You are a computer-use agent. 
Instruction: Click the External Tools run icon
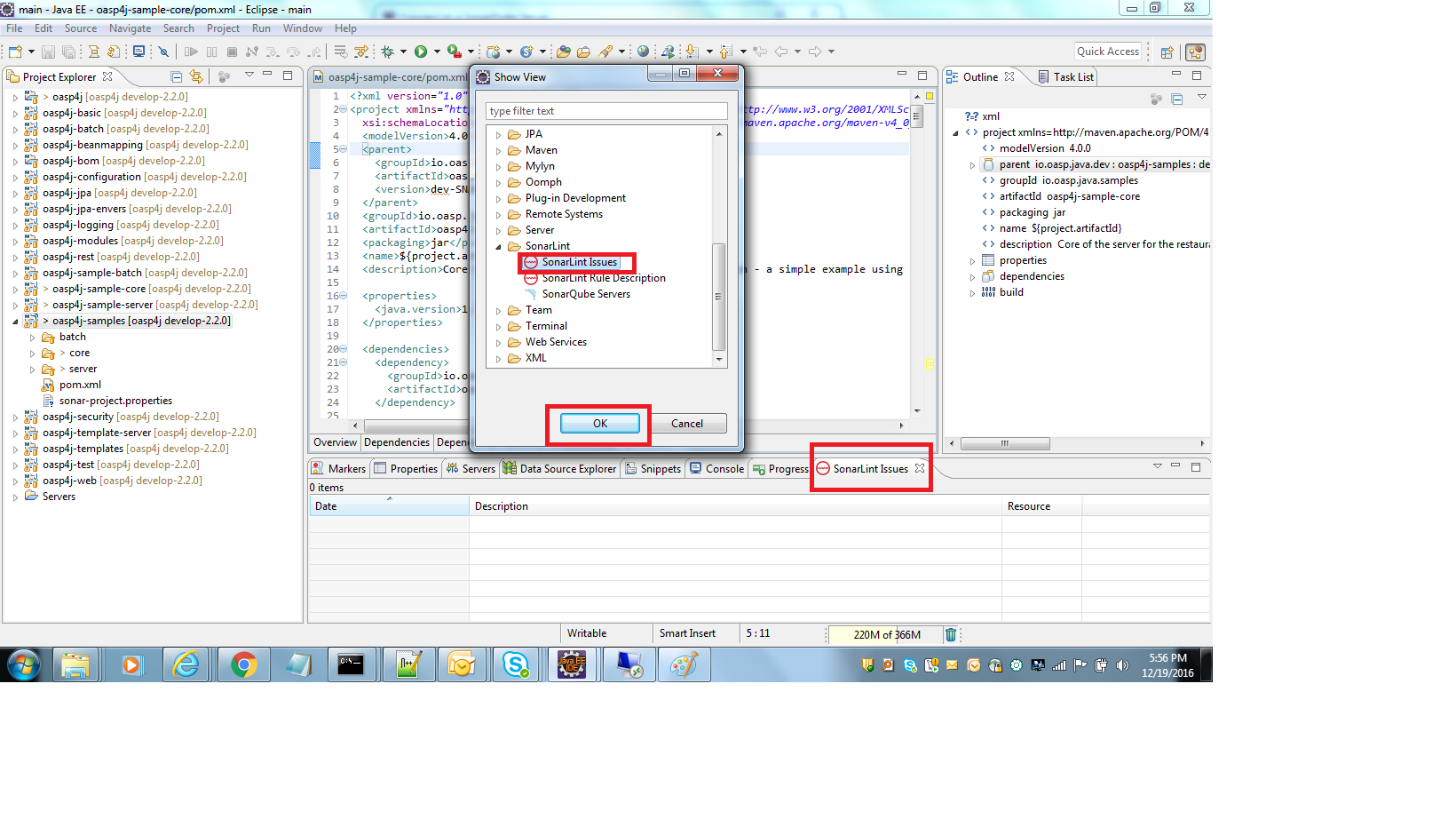(454, 52)
